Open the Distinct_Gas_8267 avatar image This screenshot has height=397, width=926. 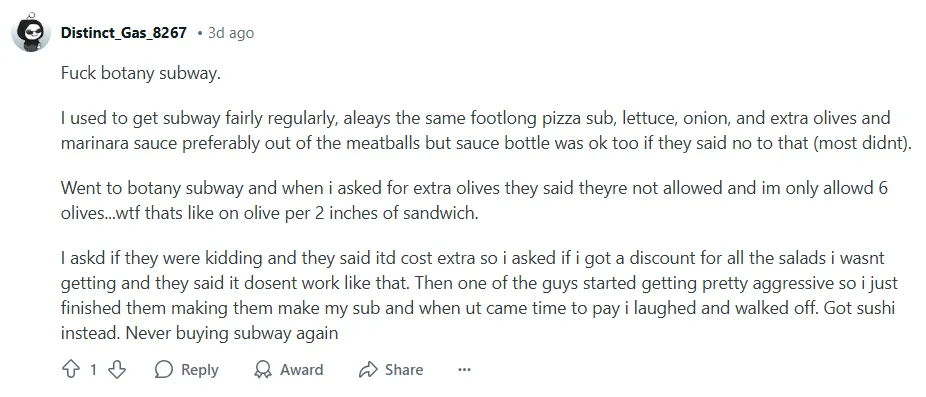pos(30,32)
